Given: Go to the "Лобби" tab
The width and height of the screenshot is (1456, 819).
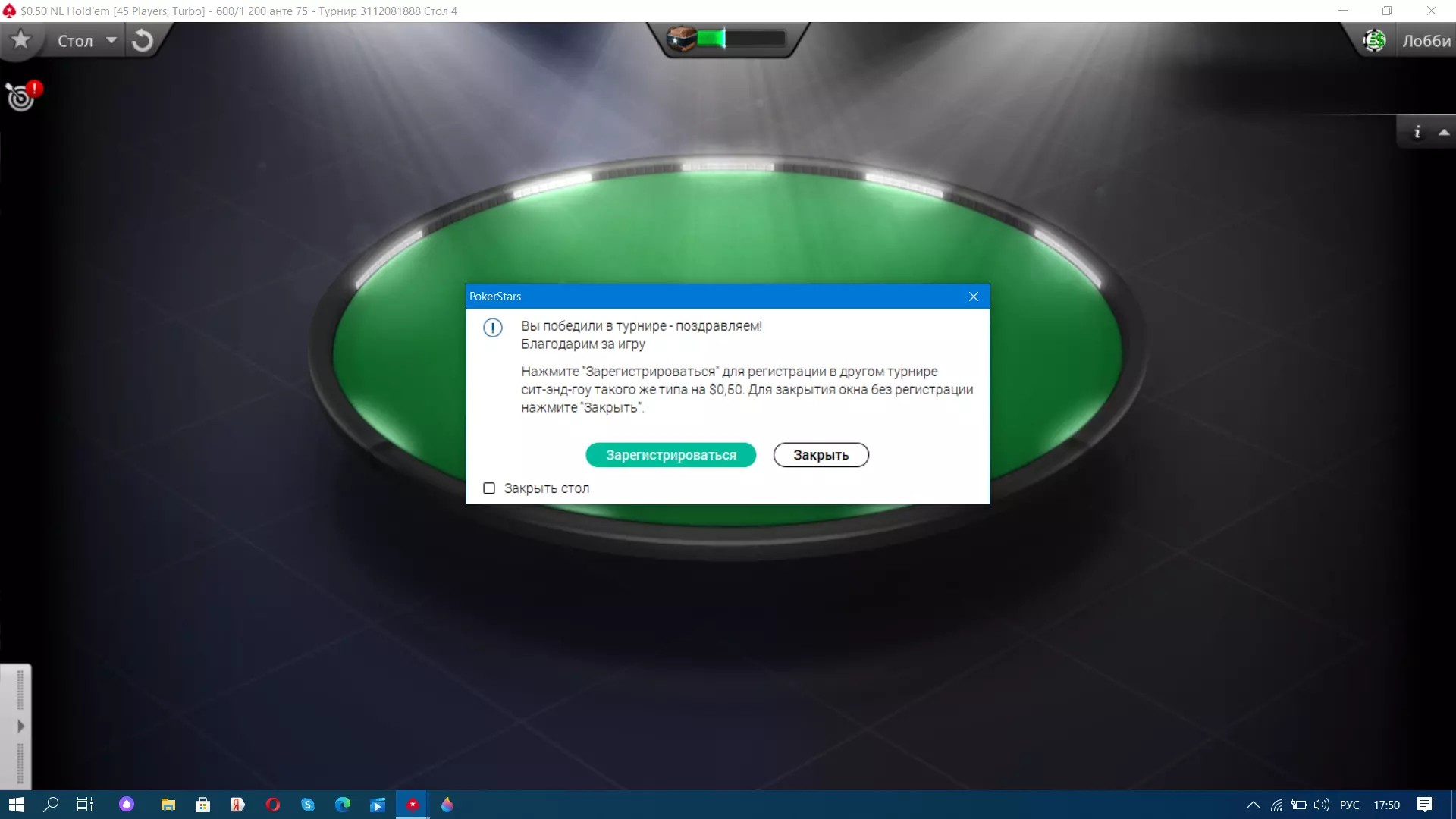Looking at the screenshot, I should [1426, 40].
